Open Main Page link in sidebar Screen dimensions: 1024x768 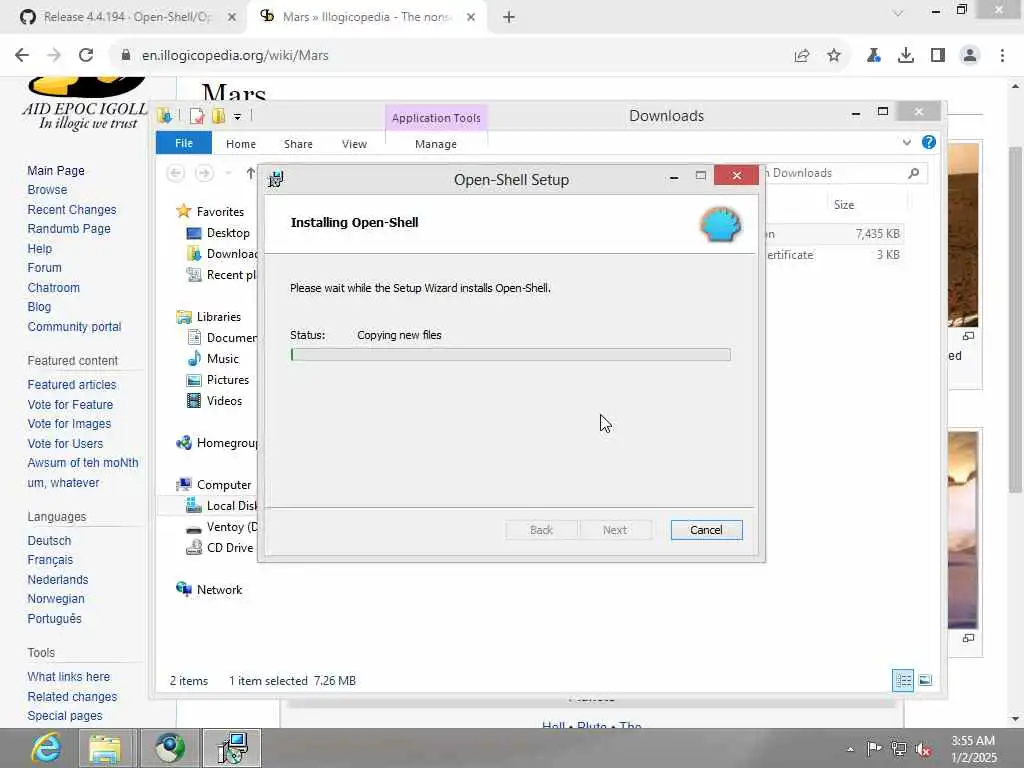tap(56, 170)
